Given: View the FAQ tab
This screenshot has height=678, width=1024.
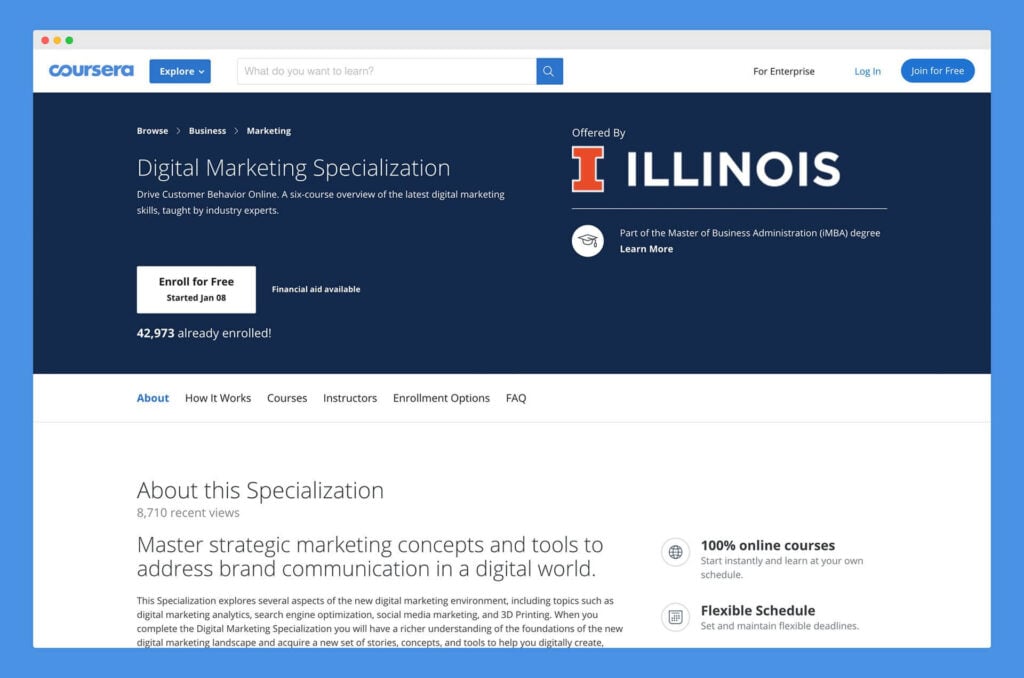Looking at the screenshot, I should click(516, 398).
